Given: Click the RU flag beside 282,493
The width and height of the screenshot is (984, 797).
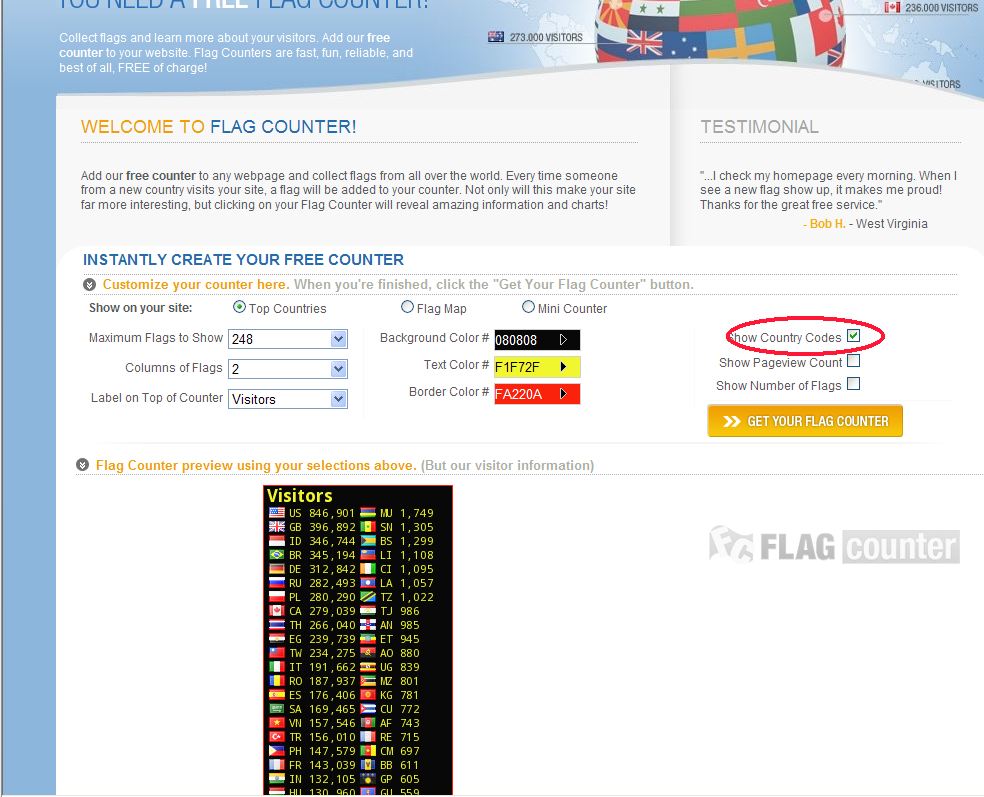Looking at the screenshot, I should point(277,583).
